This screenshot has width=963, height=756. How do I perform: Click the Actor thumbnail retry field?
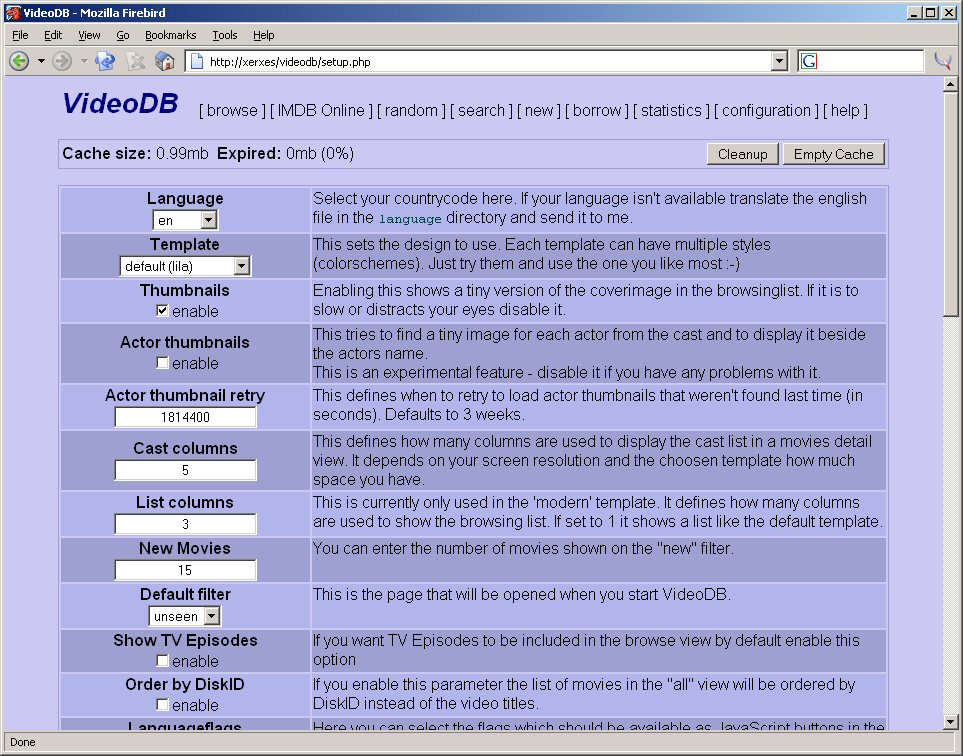pyautogui.click(x=185, y=417)
